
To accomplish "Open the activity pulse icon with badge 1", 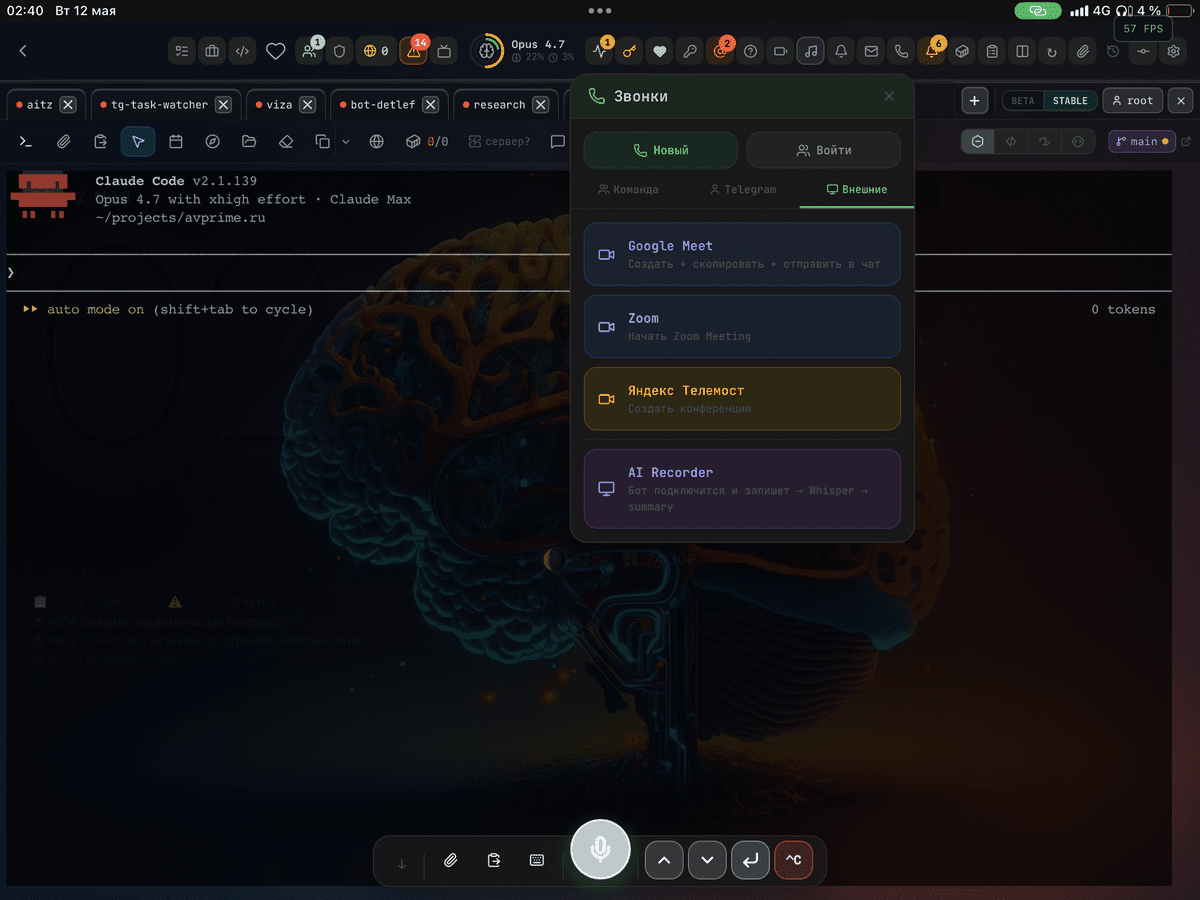I will tap(601, 51).
